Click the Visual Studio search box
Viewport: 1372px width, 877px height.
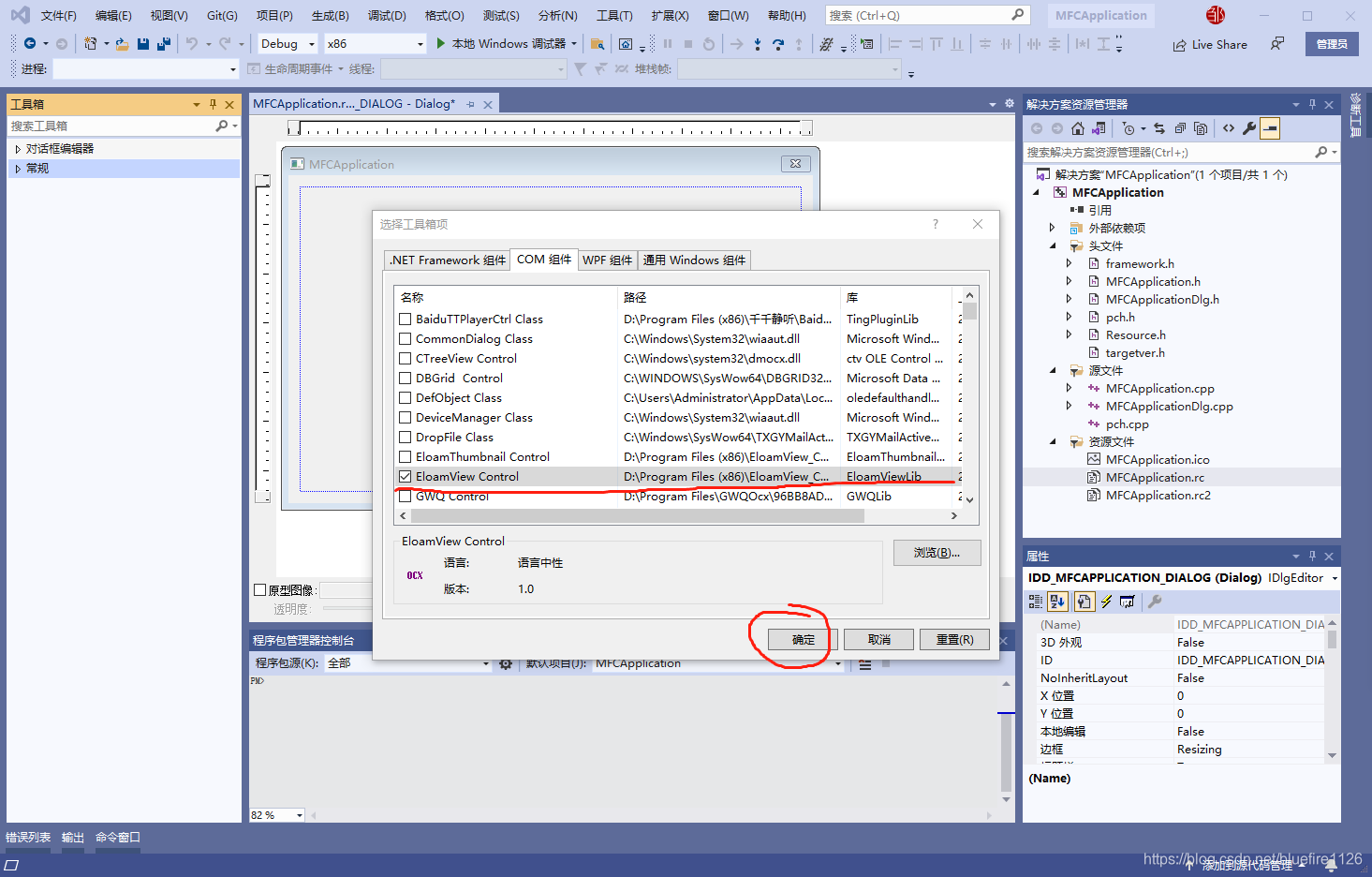tap(927, 15)
